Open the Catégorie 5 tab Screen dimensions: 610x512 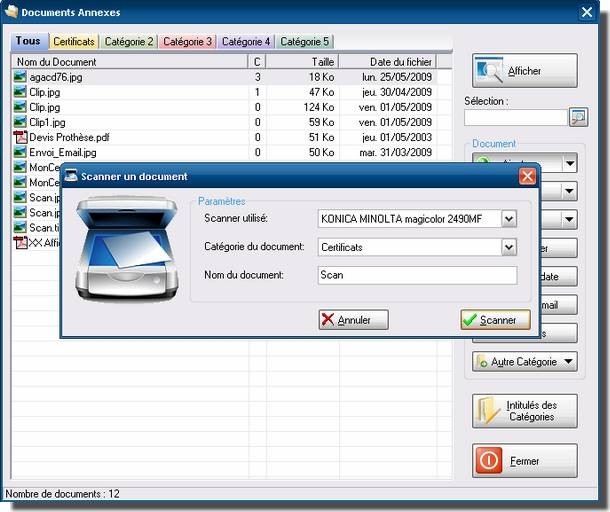click(x=305, y=42)
